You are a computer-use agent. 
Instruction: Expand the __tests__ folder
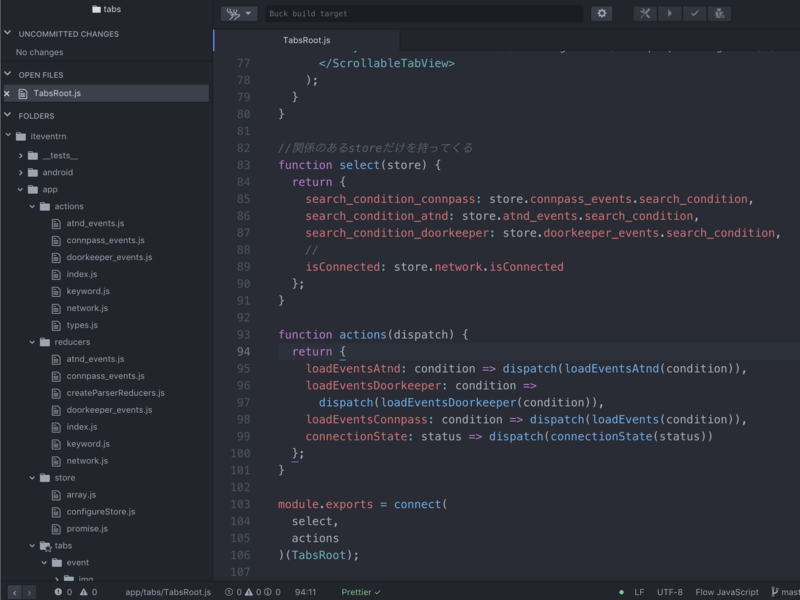59,155
